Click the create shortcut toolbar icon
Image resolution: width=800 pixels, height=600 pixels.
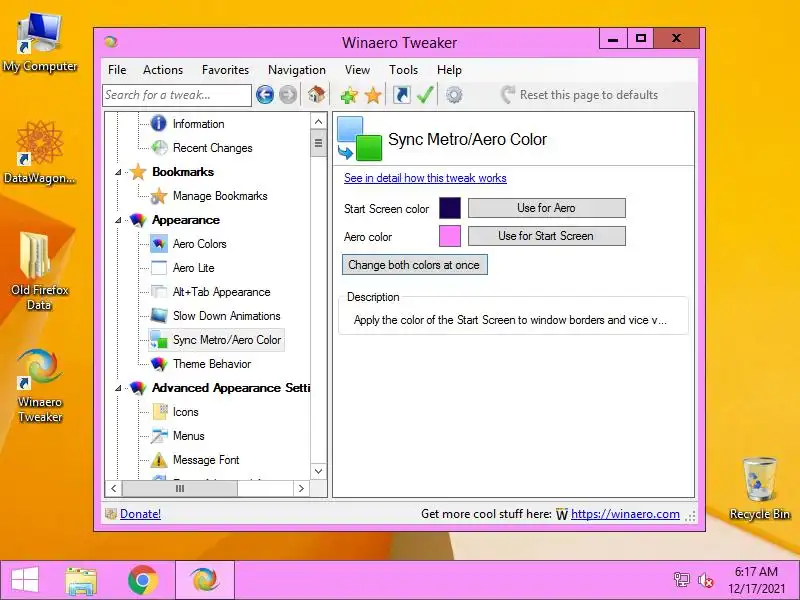pos(402,95)
